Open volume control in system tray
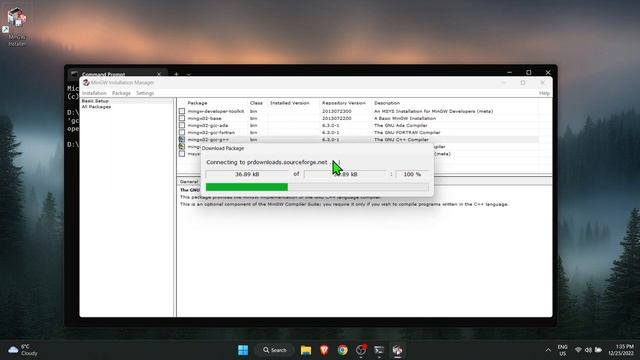This screenshot has width=640, height=360. tap(588, 350)
